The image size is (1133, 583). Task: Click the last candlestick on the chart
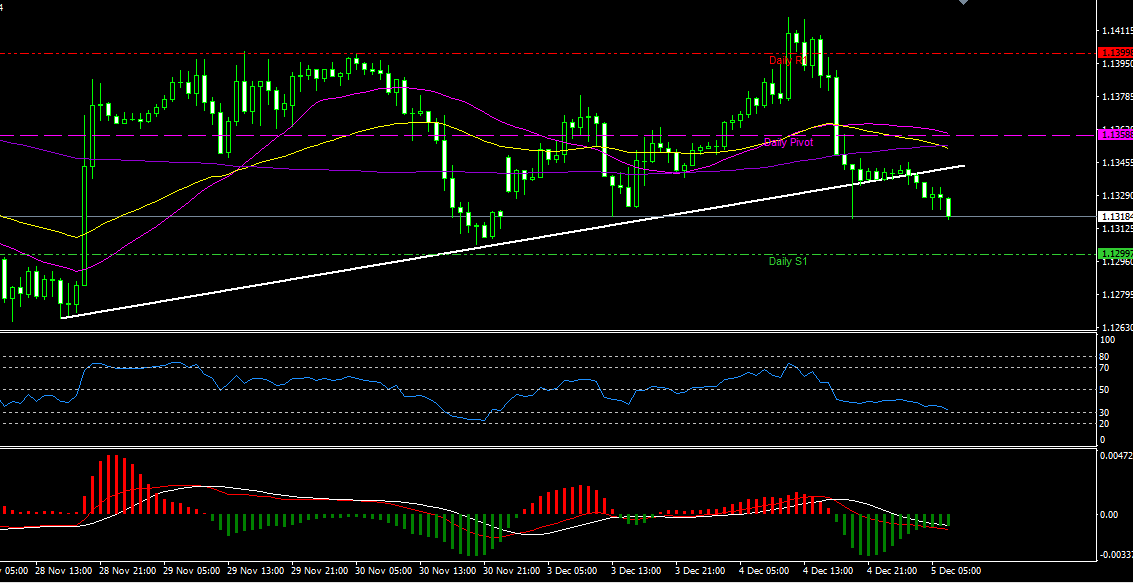pyautogui.click(x=949, y=207)
